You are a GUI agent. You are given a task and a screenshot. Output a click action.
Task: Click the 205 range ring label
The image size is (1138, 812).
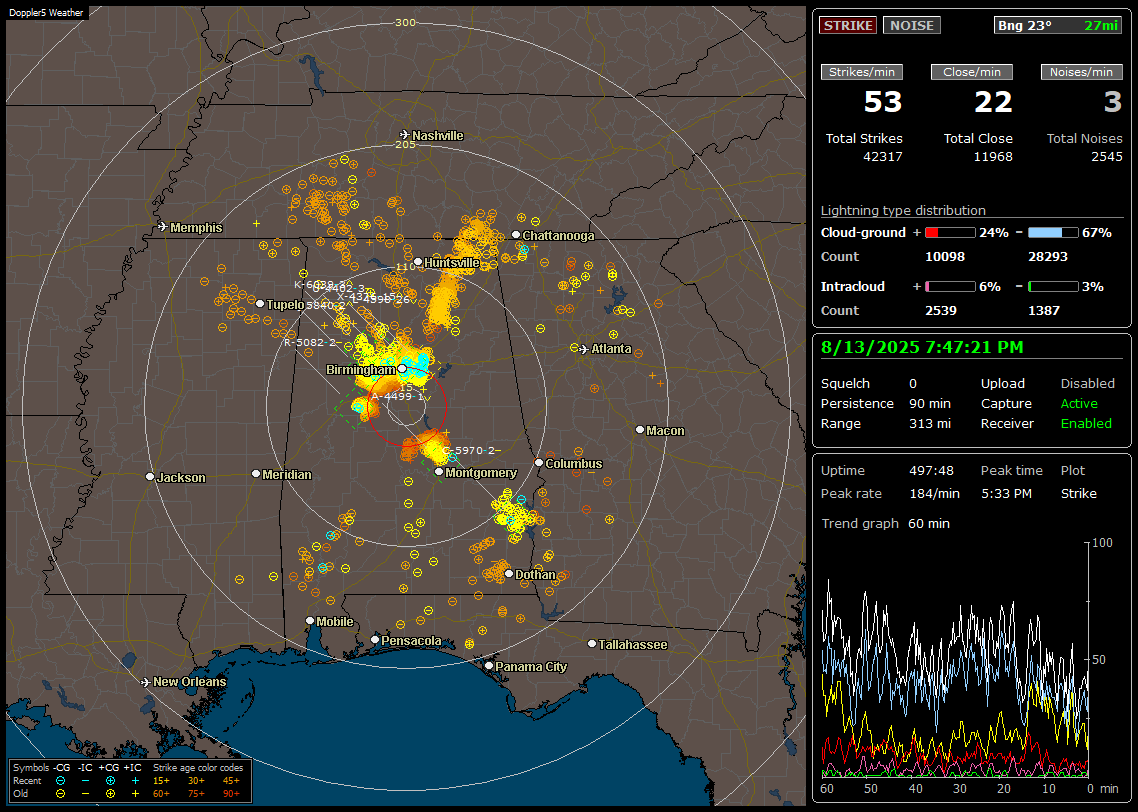[x=405, y=144]
